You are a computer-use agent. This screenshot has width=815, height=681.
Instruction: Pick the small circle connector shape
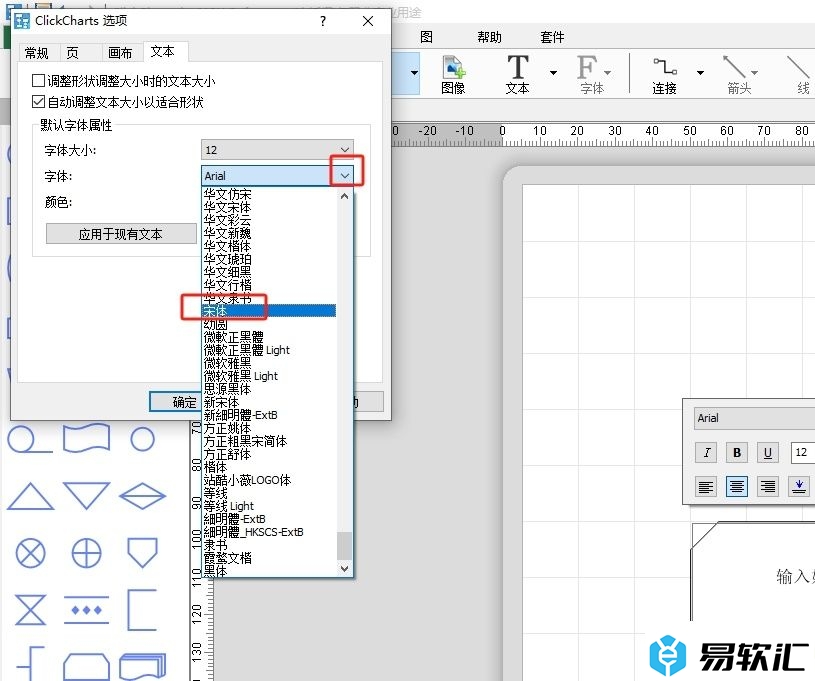[x=142, y=439]
